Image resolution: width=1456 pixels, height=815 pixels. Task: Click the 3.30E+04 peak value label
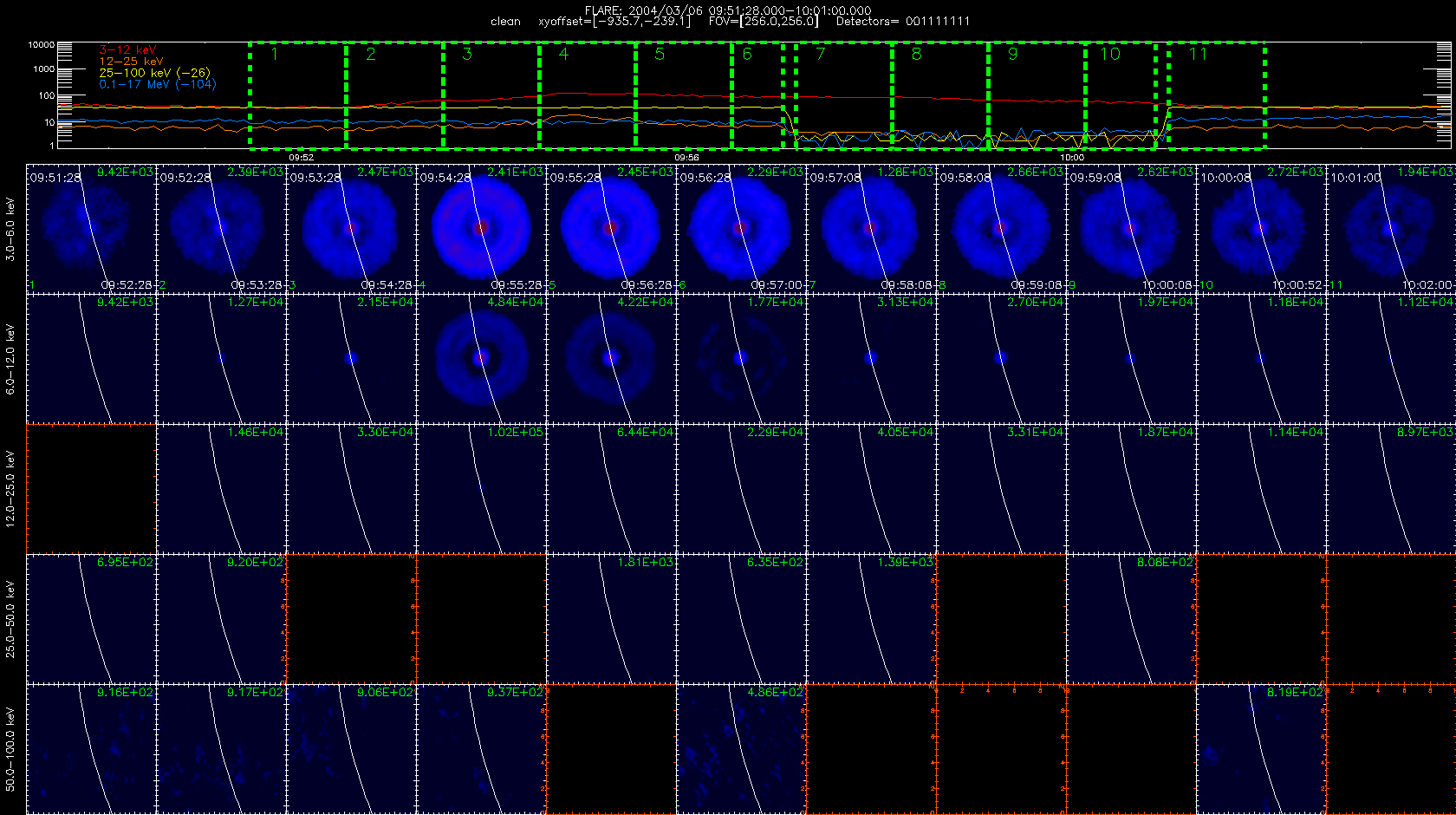click(x=385, y=432)
